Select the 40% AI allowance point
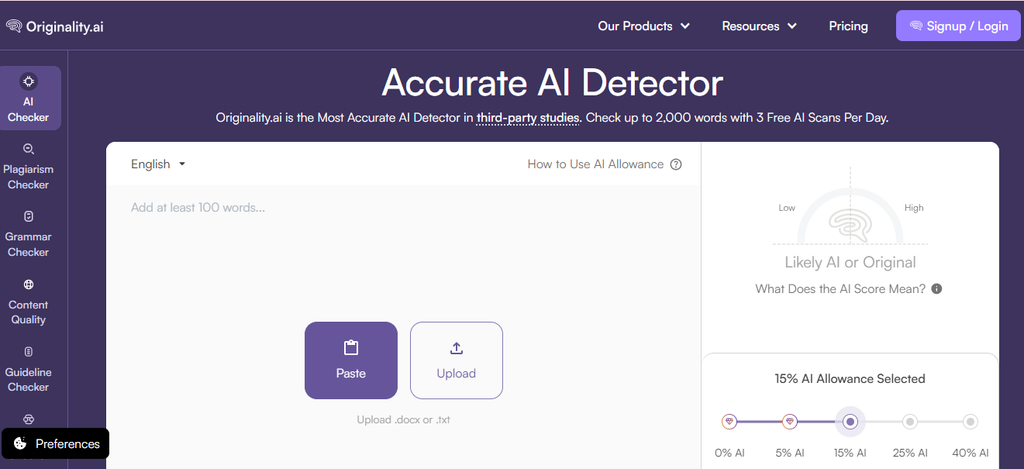The width and height of the screenshot is (1024, 469). click(970, 422)
